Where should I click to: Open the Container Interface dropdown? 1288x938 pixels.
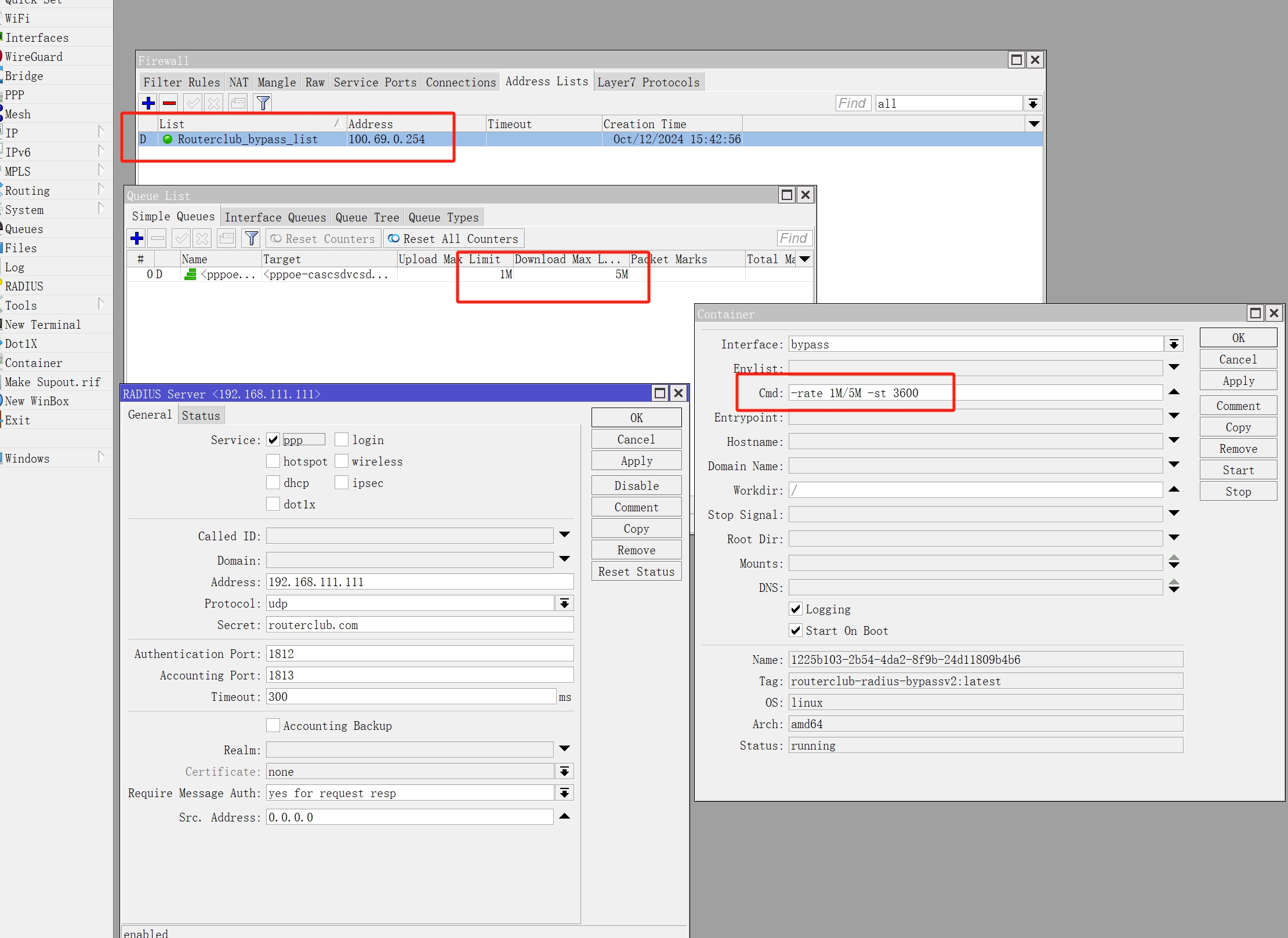point(1174,344)
